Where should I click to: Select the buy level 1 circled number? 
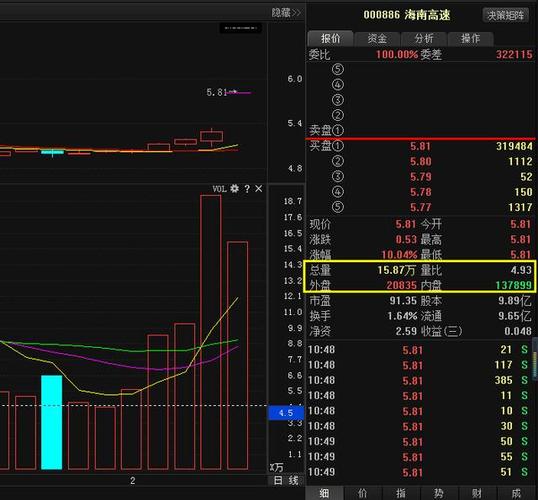338,146
